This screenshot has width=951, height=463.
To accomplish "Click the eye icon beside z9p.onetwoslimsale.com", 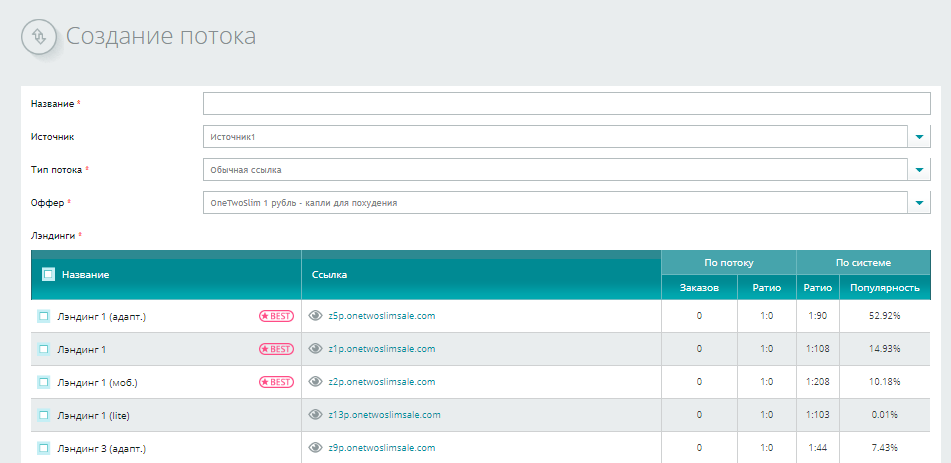I will [316, 448].
